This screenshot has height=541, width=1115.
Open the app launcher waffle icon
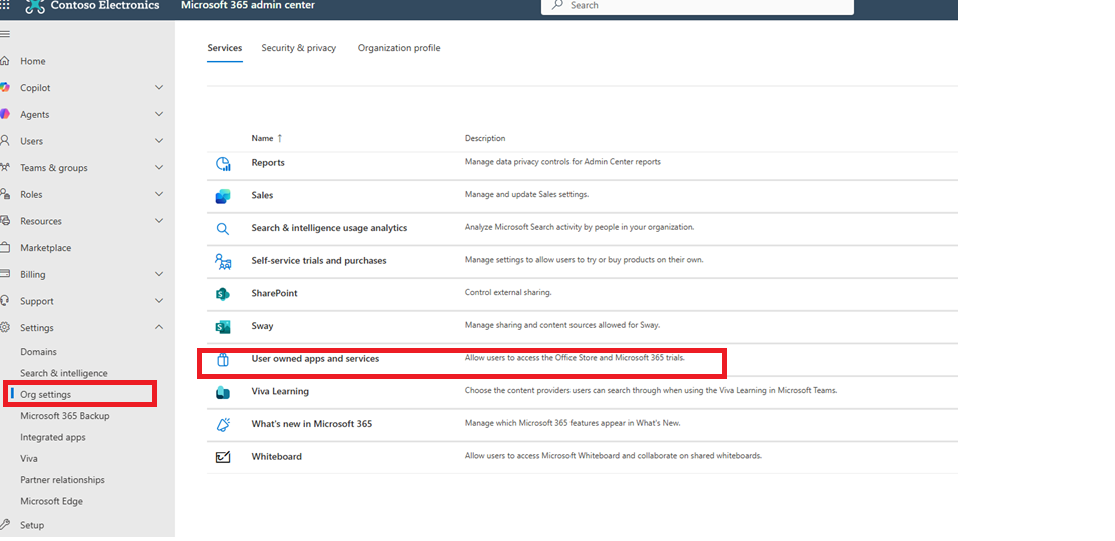click(x=4, y=6)
